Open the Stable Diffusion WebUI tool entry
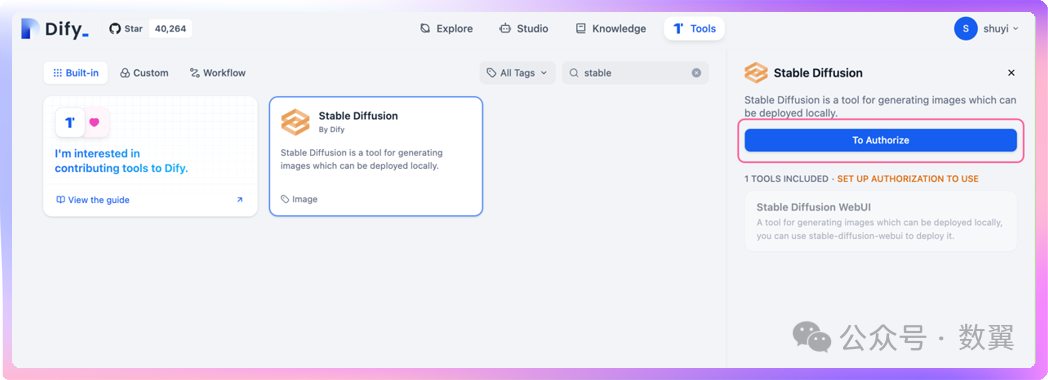Image resolution: width=1048 pixels, height=380 pixels. pos(880,221)
